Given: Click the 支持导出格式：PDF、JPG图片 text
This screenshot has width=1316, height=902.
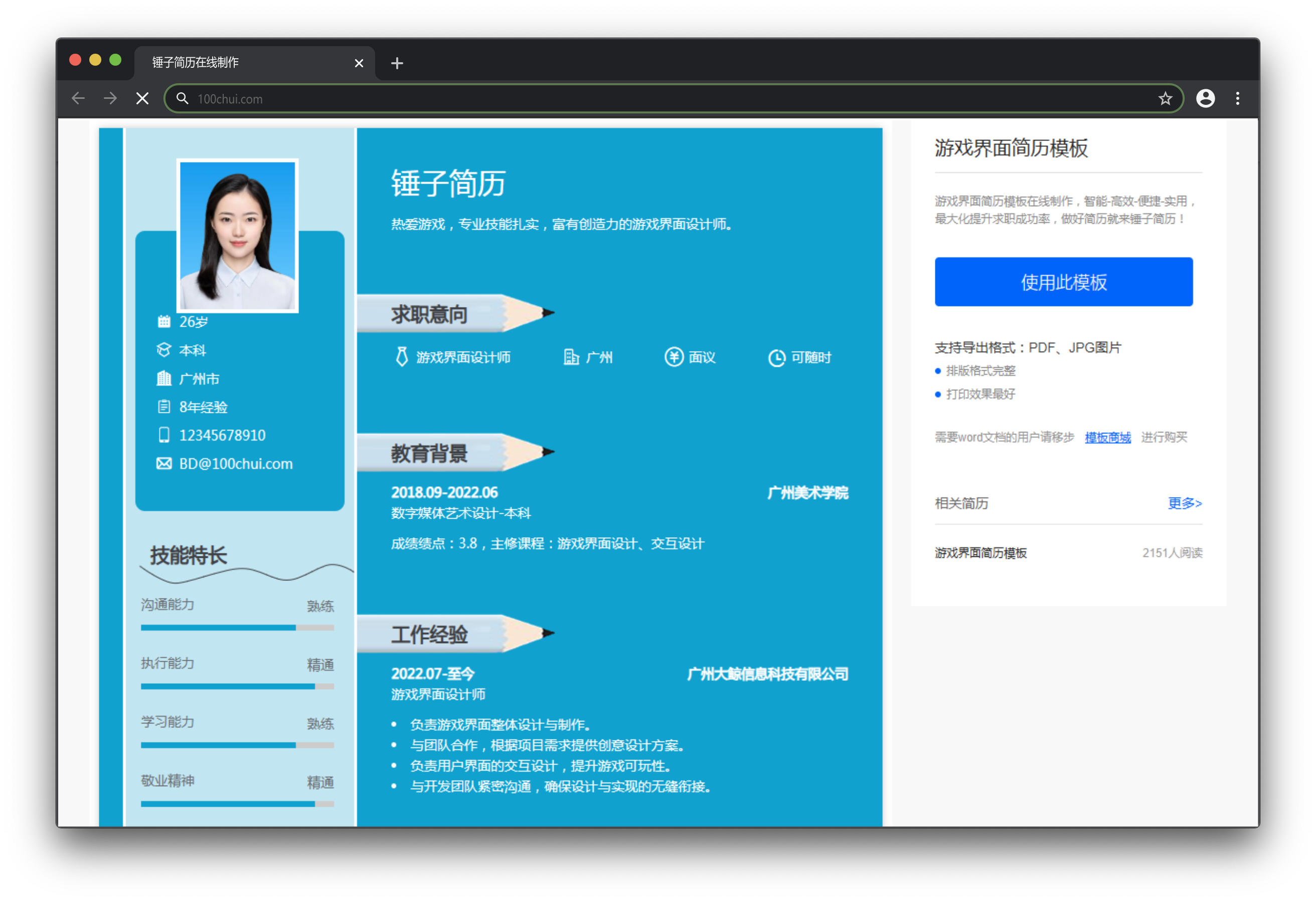Looking at the screenshot, I should [x=1027, y=347].
